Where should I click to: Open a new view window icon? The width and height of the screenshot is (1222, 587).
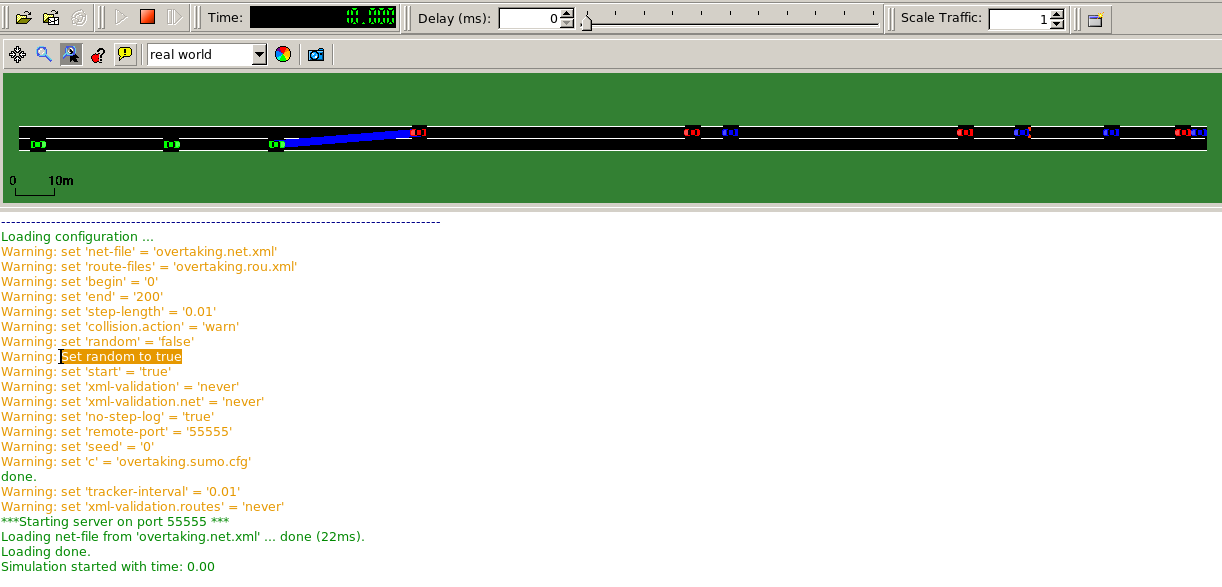point(1095,19)
